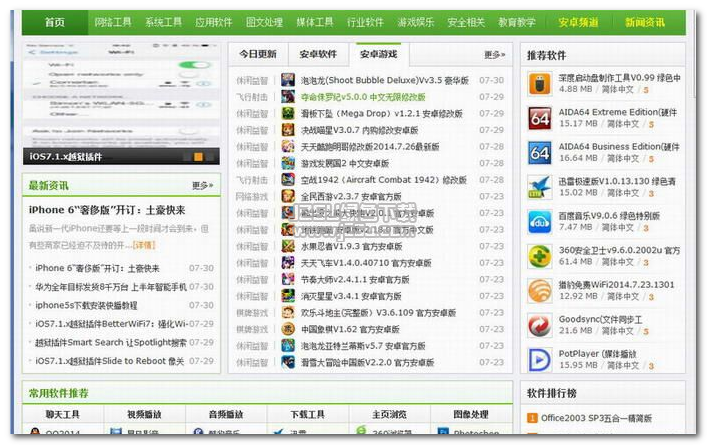Open the 华为全年目标发货8千万台 news item

pyautogui.click(x=111, y=287)
